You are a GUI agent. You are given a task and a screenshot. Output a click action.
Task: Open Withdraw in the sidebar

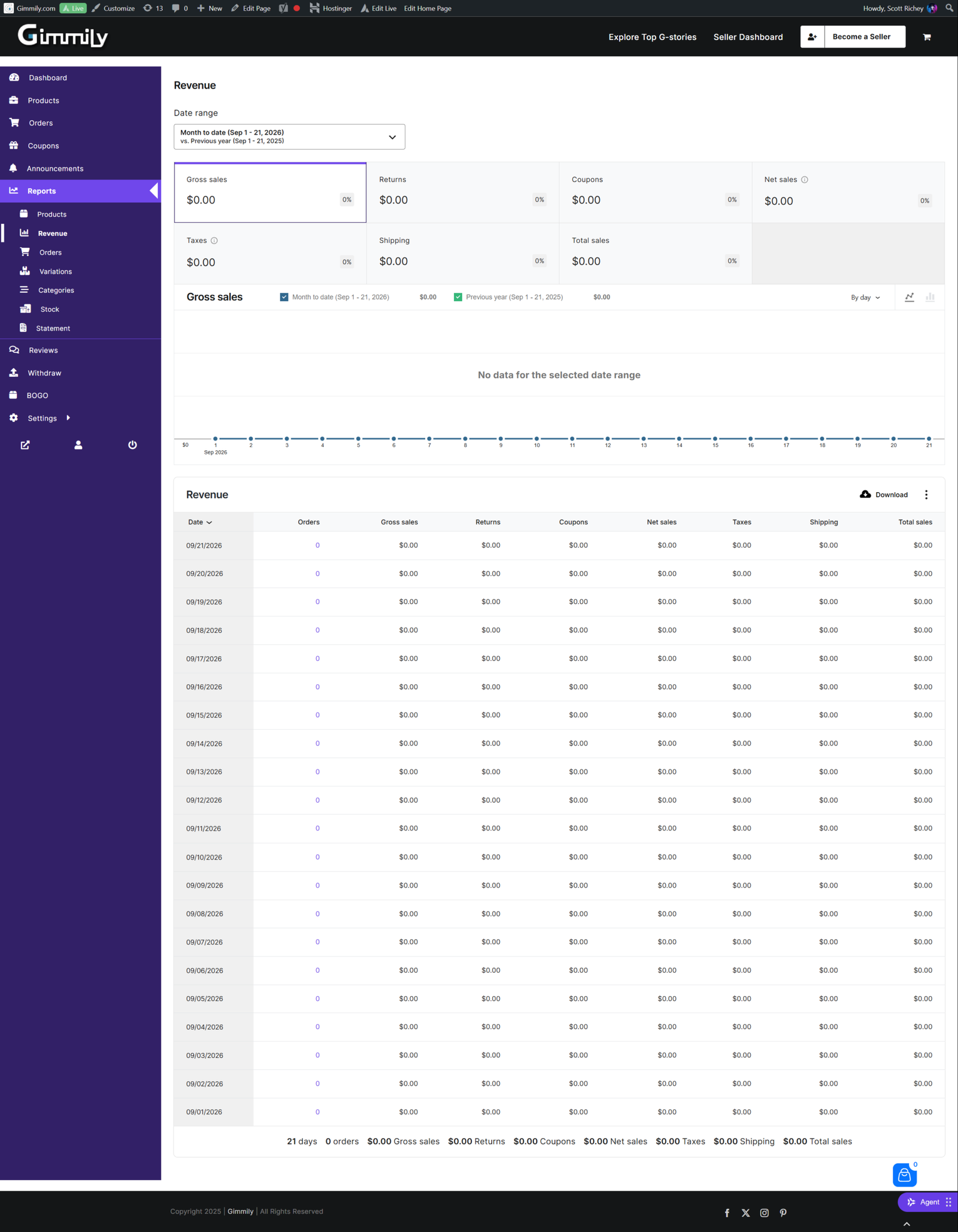click(44, 373)
